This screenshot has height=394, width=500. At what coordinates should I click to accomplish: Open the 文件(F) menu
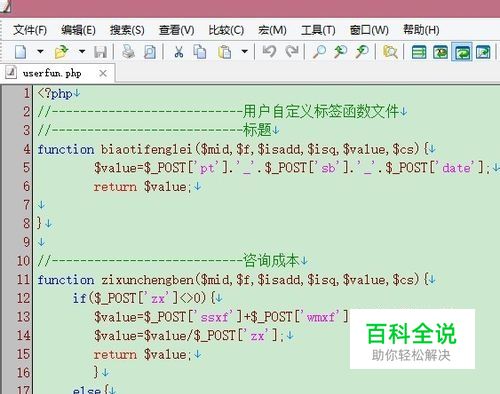tap(30, 30)
